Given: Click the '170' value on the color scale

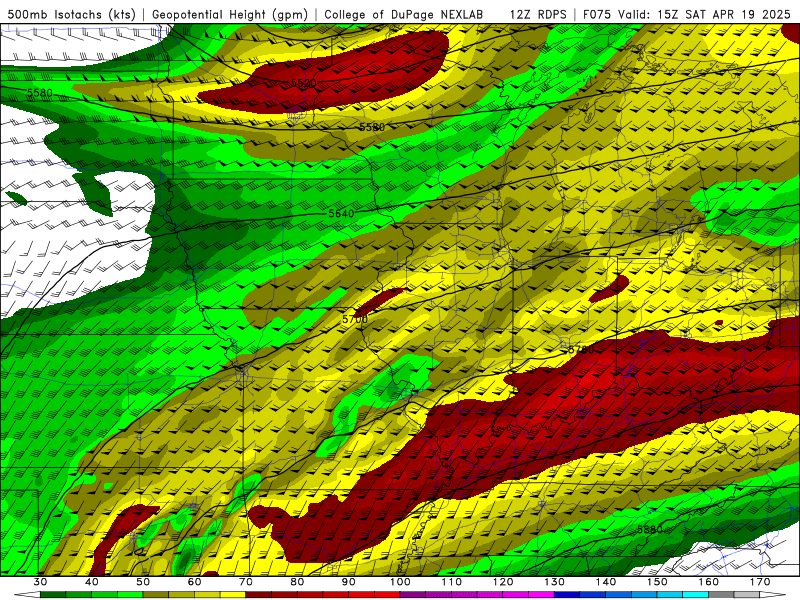Looking at the screenshot, I should point(760,582).
